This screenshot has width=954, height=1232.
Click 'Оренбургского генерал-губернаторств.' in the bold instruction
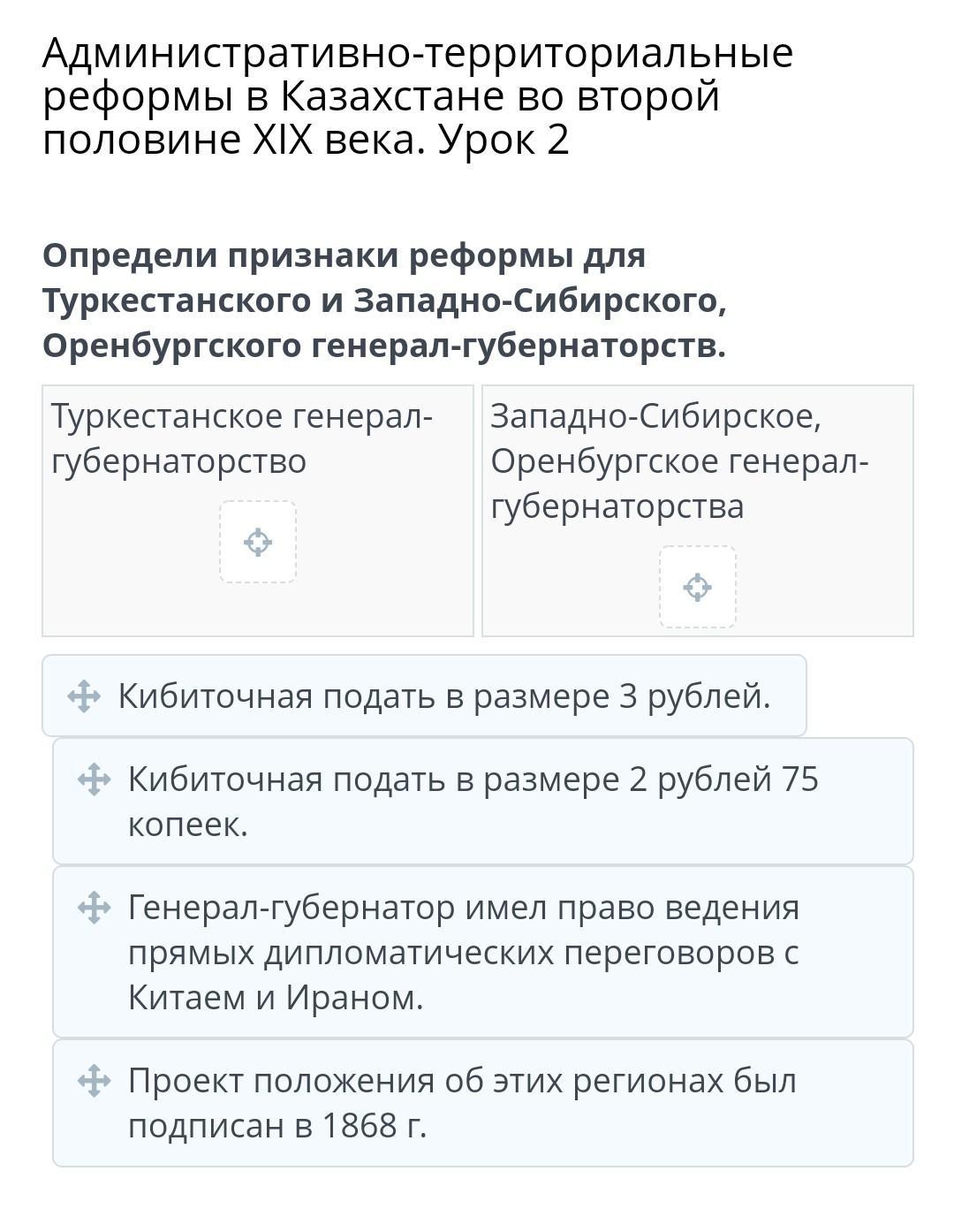tap(383, 346)
